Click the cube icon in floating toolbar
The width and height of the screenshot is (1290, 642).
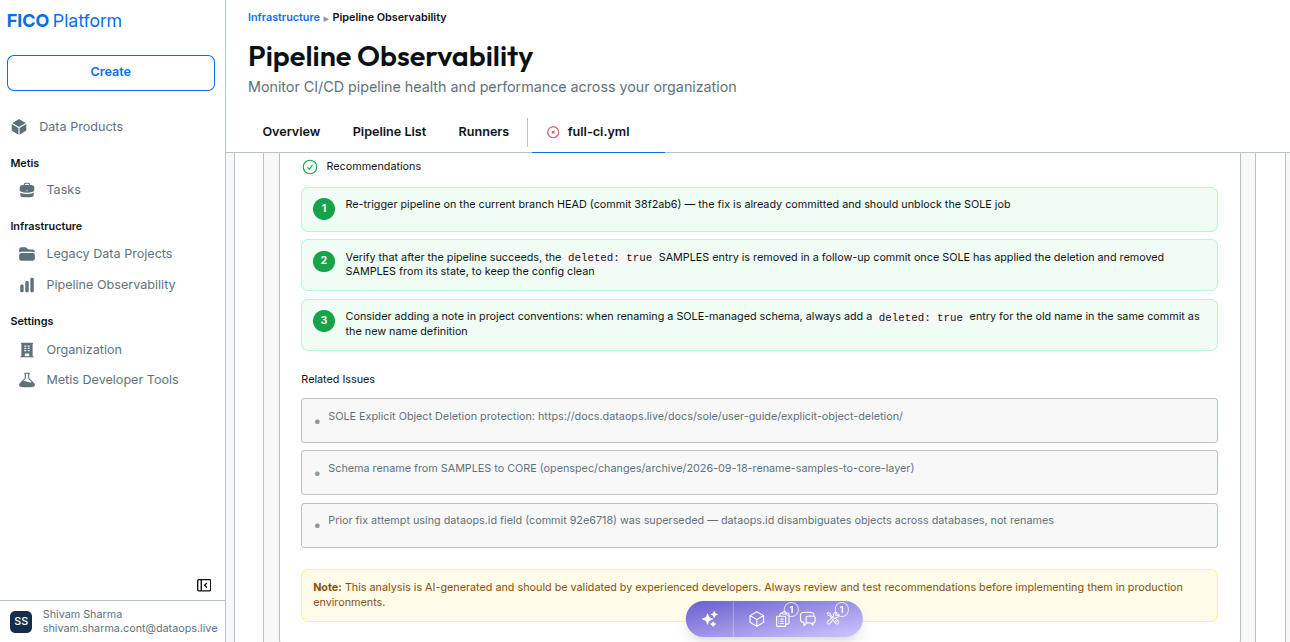tap(757, 619)
